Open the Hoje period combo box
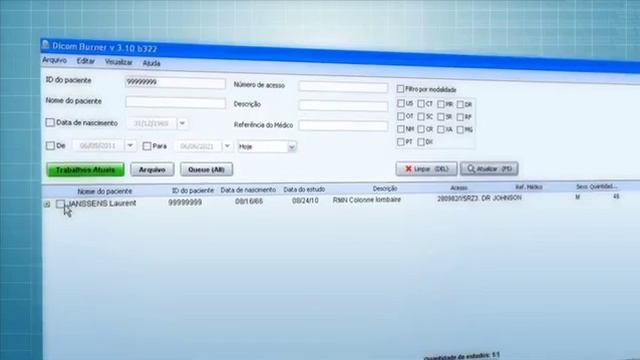 267,147
